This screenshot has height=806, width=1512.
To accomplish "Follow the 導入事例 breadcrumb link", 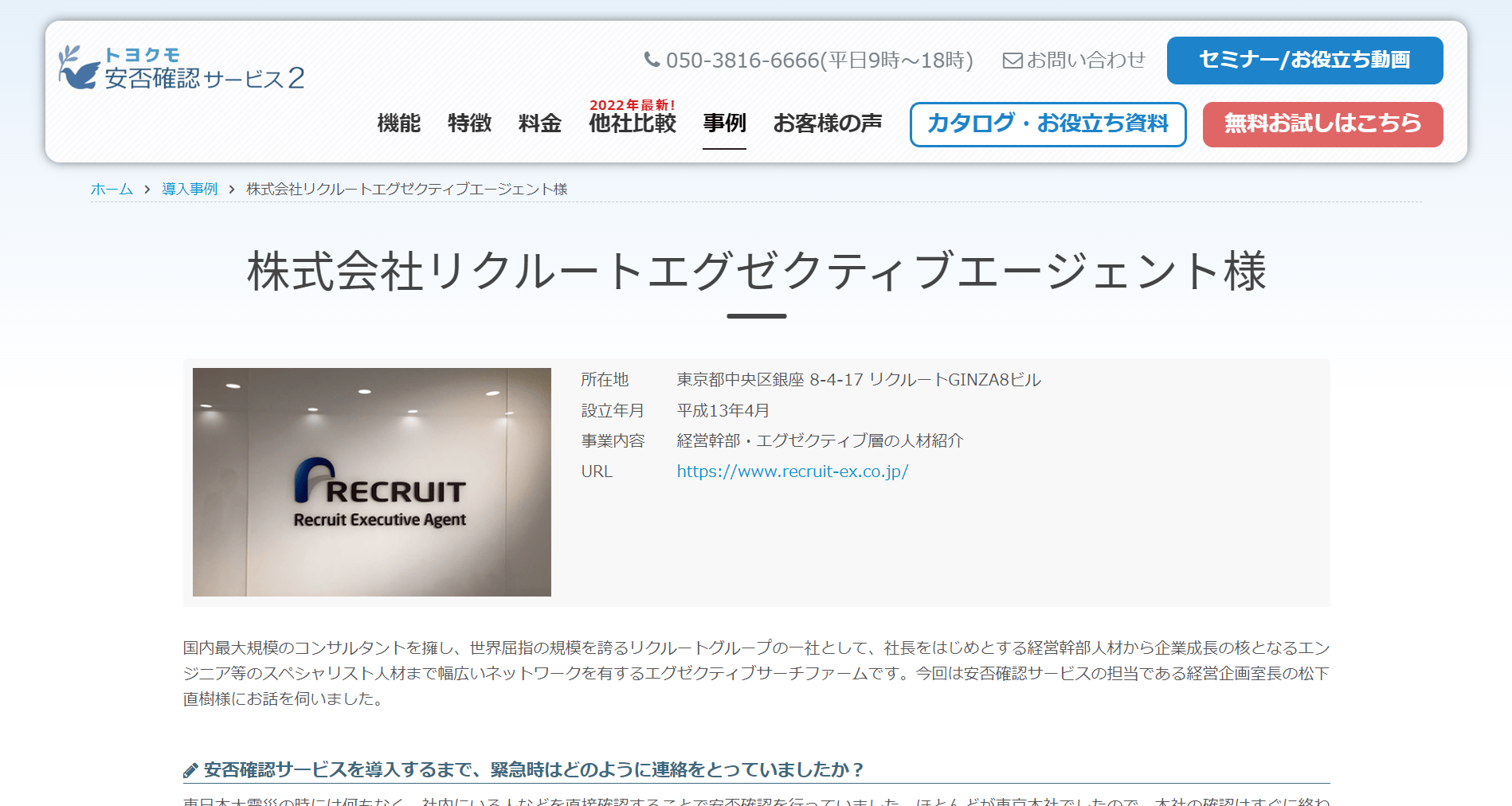I will click(190, 190).
